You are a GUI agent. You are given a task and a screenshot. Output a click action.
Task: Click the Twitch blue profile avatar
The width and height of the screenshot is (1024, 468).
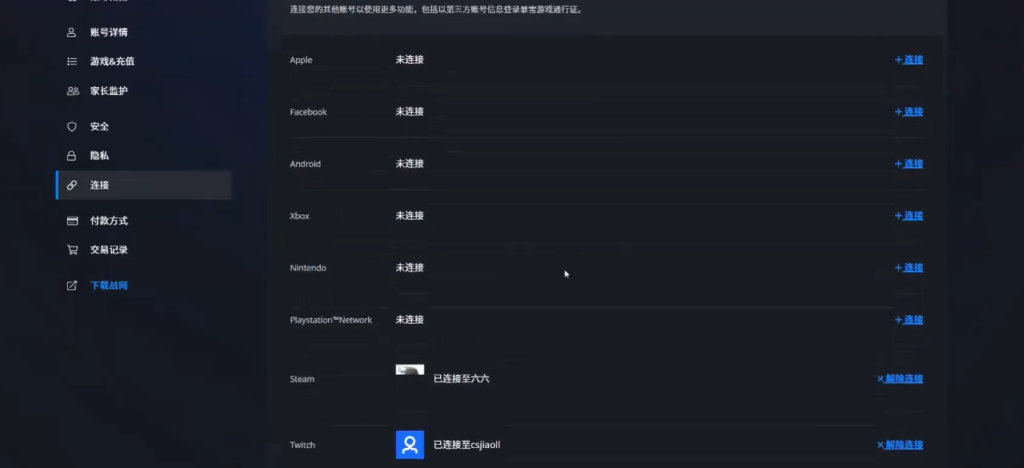410,445
